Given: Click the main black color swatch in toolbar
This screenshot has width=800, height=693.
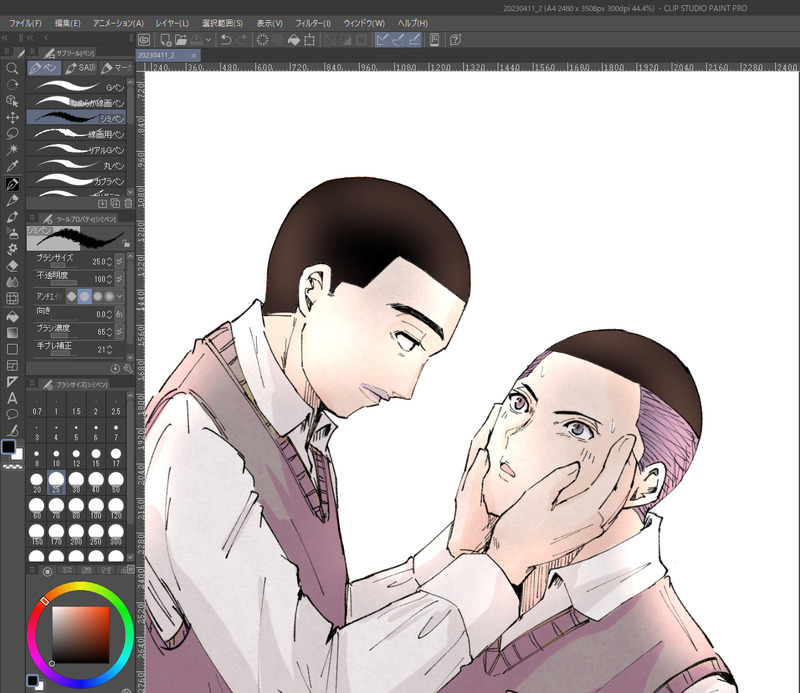Looking at the screenshot, I should tap(9, 447).
